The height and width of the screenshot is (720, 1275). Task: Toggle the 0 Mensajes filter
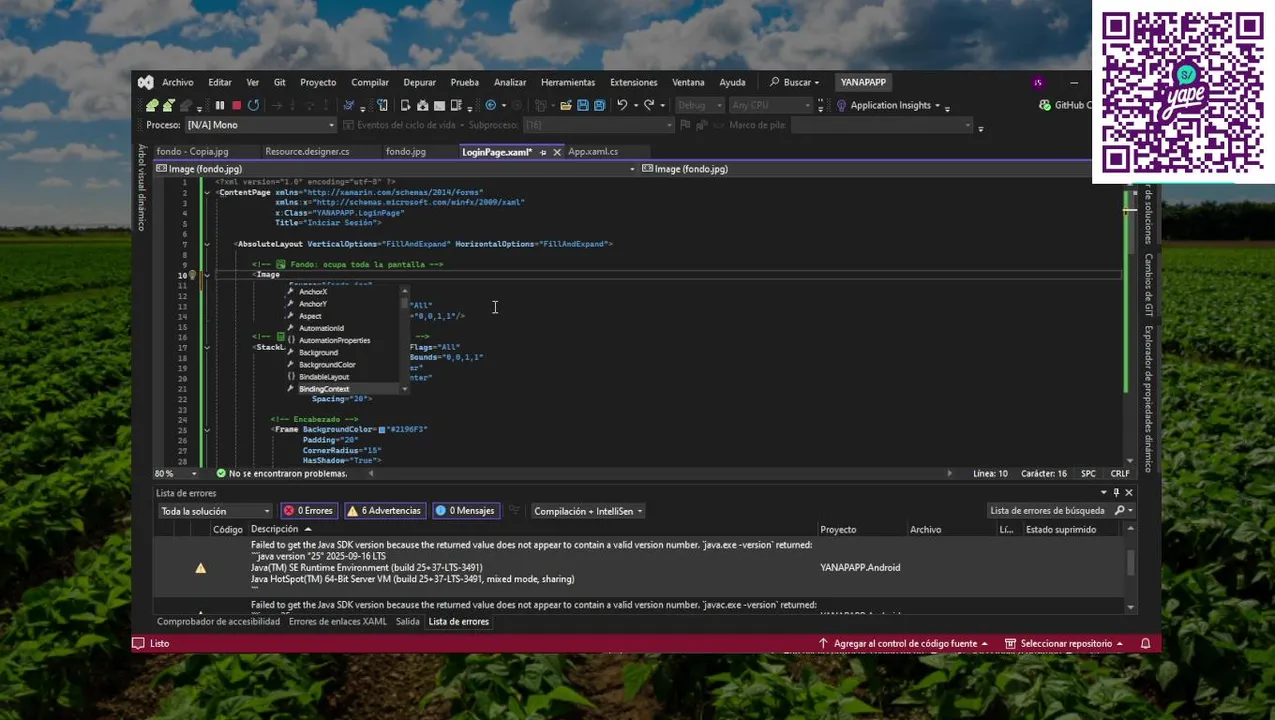(x=466, y=511)
